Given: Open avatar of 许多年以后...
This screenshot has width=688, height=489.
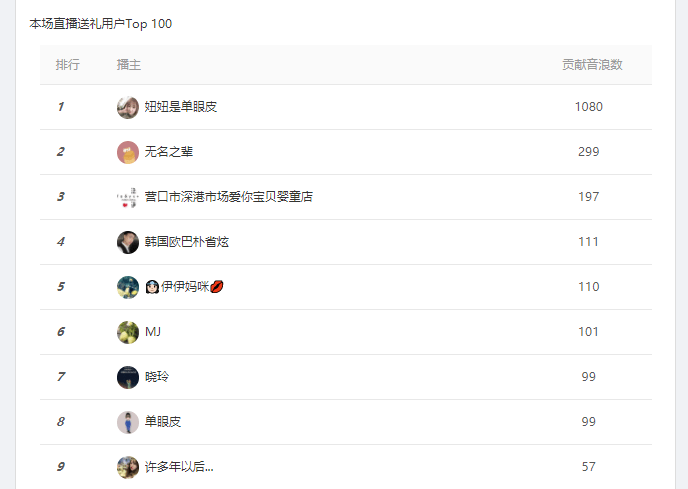Looking at the screenshot, I should coord(128,467).
